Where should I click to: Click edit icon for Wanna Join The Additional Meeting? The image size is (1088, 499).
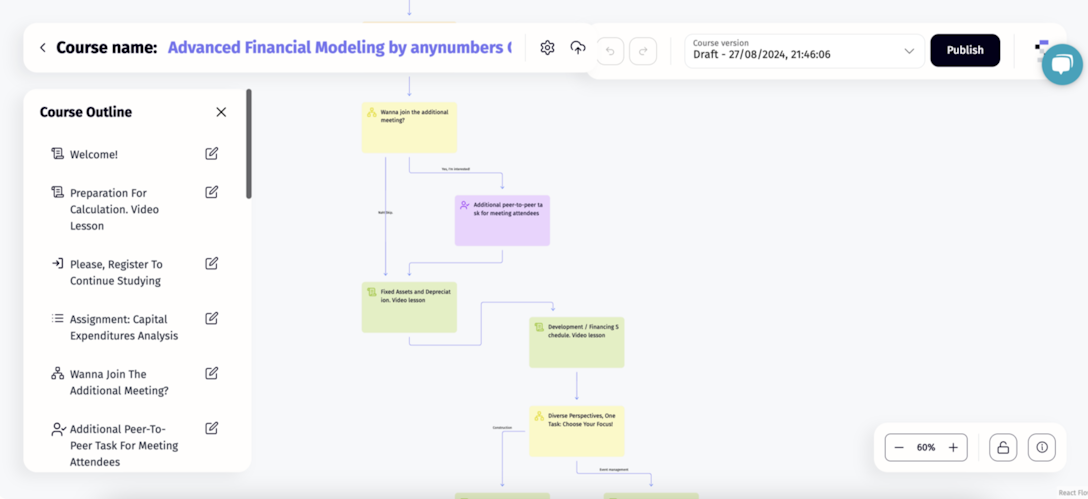click(x=212, y=374)
